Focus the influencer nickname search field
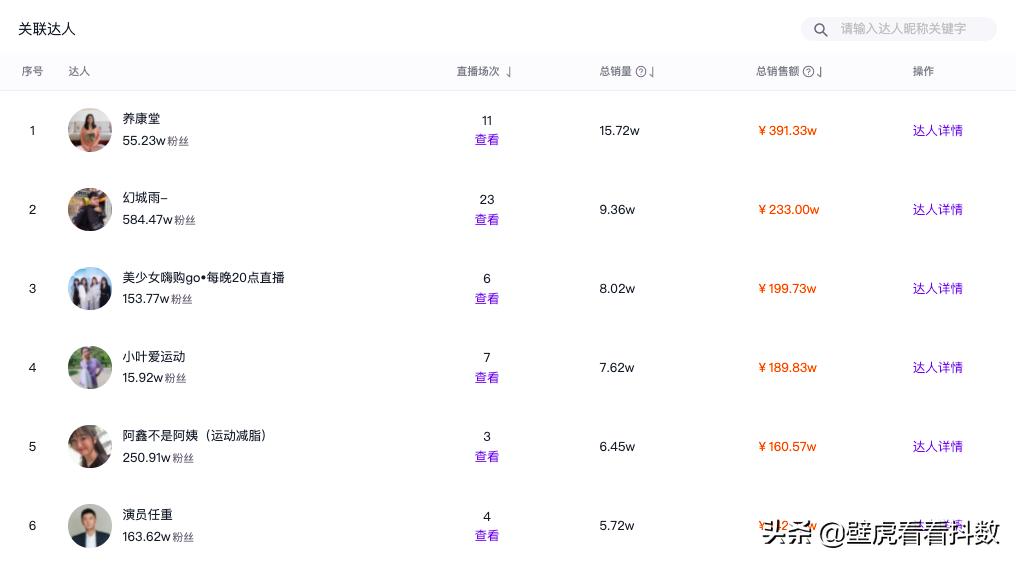The image size is (1016, 562). 899,29
